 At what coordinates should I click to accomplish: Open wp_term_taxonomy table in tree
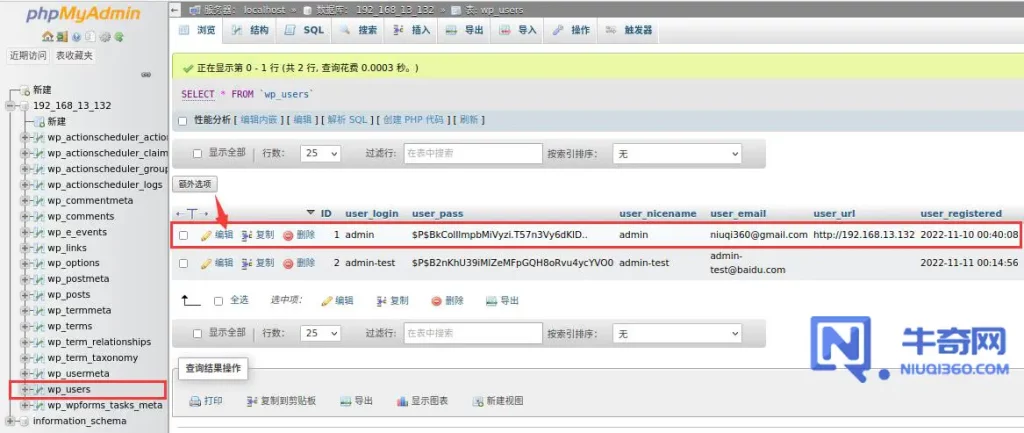[93, 358]
